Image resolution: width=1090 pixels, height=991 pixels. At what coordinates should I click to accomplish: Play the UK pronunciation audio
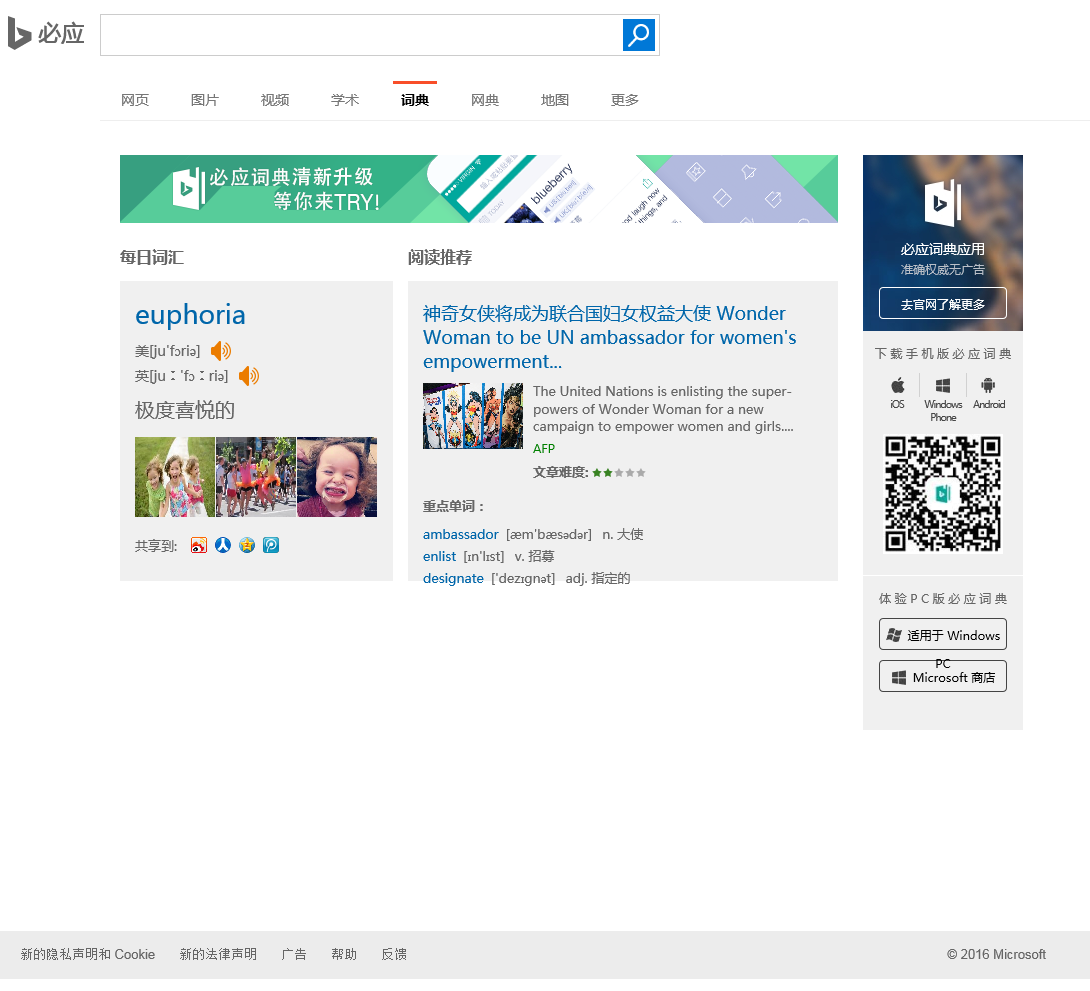tap(249, 376)
